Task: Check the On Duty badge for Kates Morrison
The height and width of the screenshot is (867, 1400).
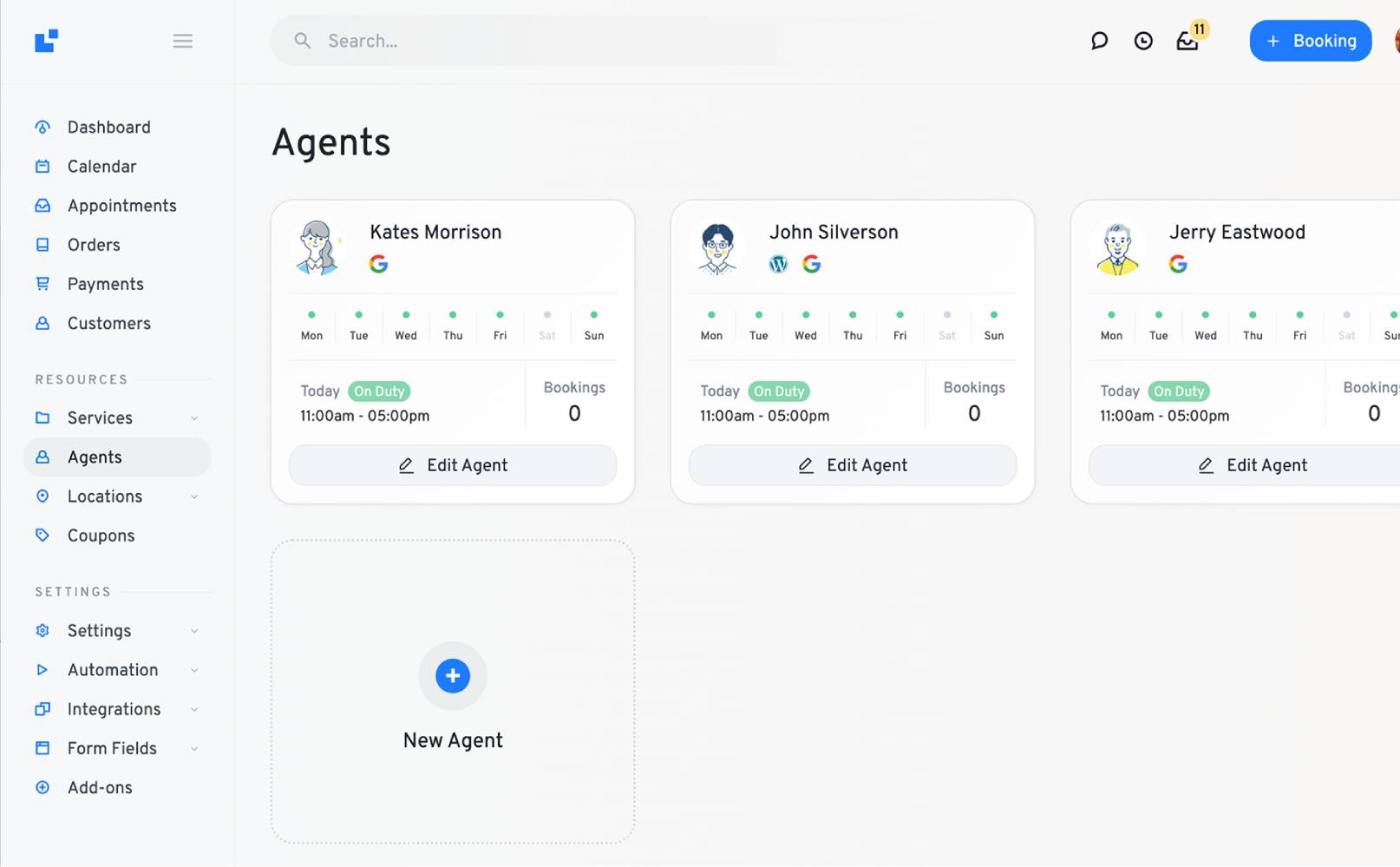Action: (379, 391)
